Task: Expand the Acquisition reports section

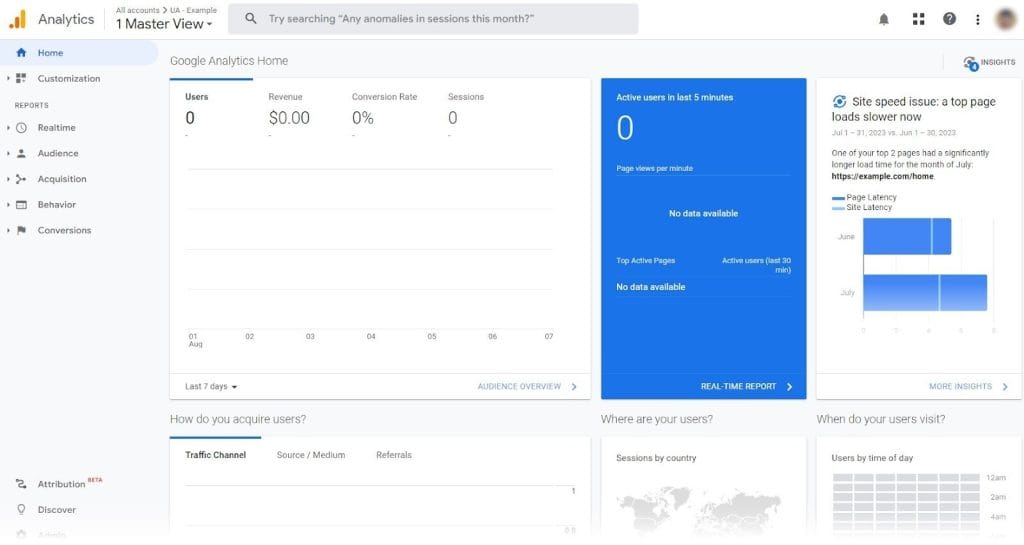Action: point(61,179)
